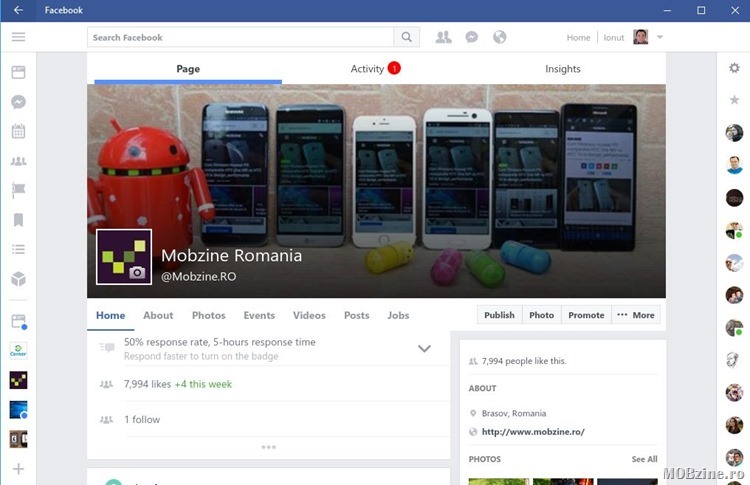This screenshot has height=485, width=750.
Task: Open Events calendar icon in sidebar
Action: click(18, 131)
